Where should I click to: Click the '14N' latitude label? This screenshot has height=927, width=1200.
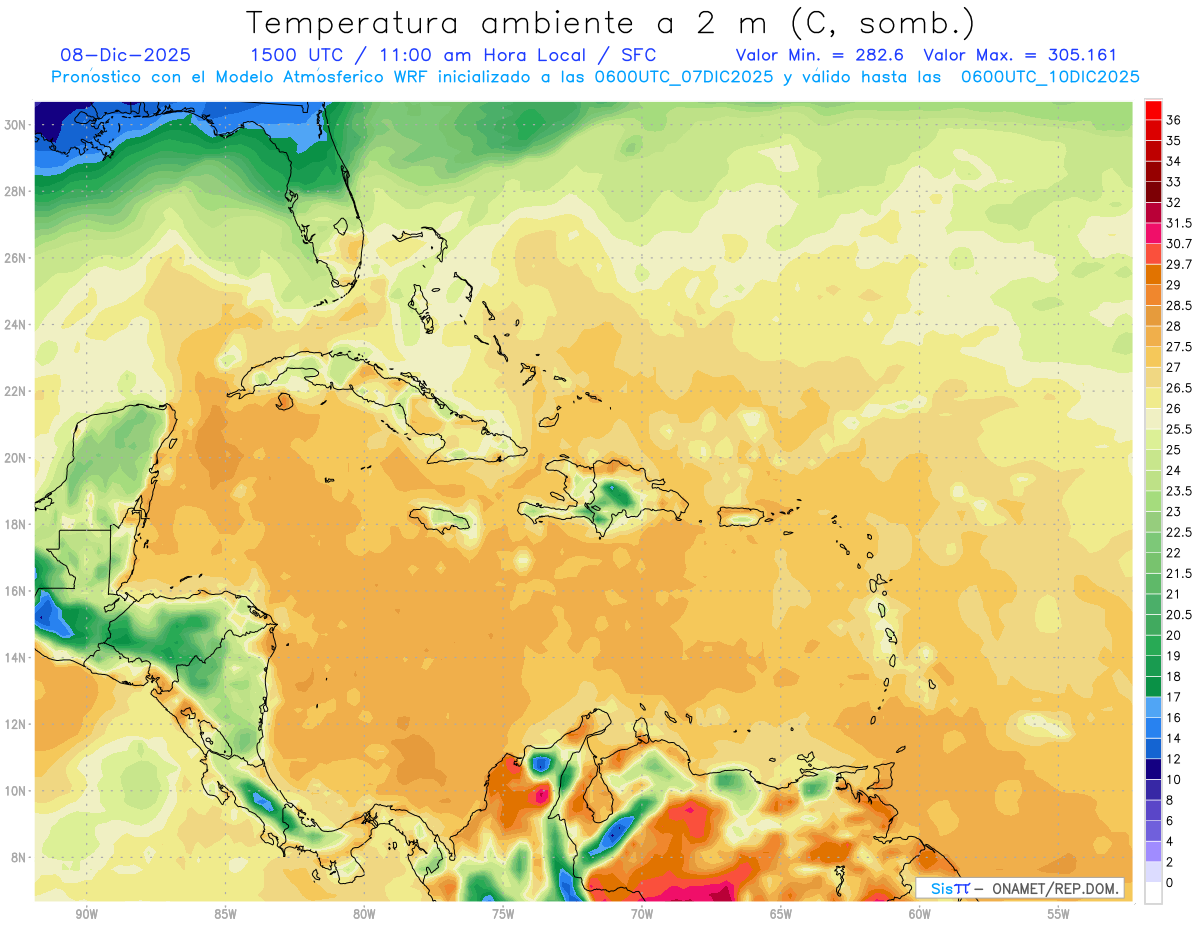17,658
